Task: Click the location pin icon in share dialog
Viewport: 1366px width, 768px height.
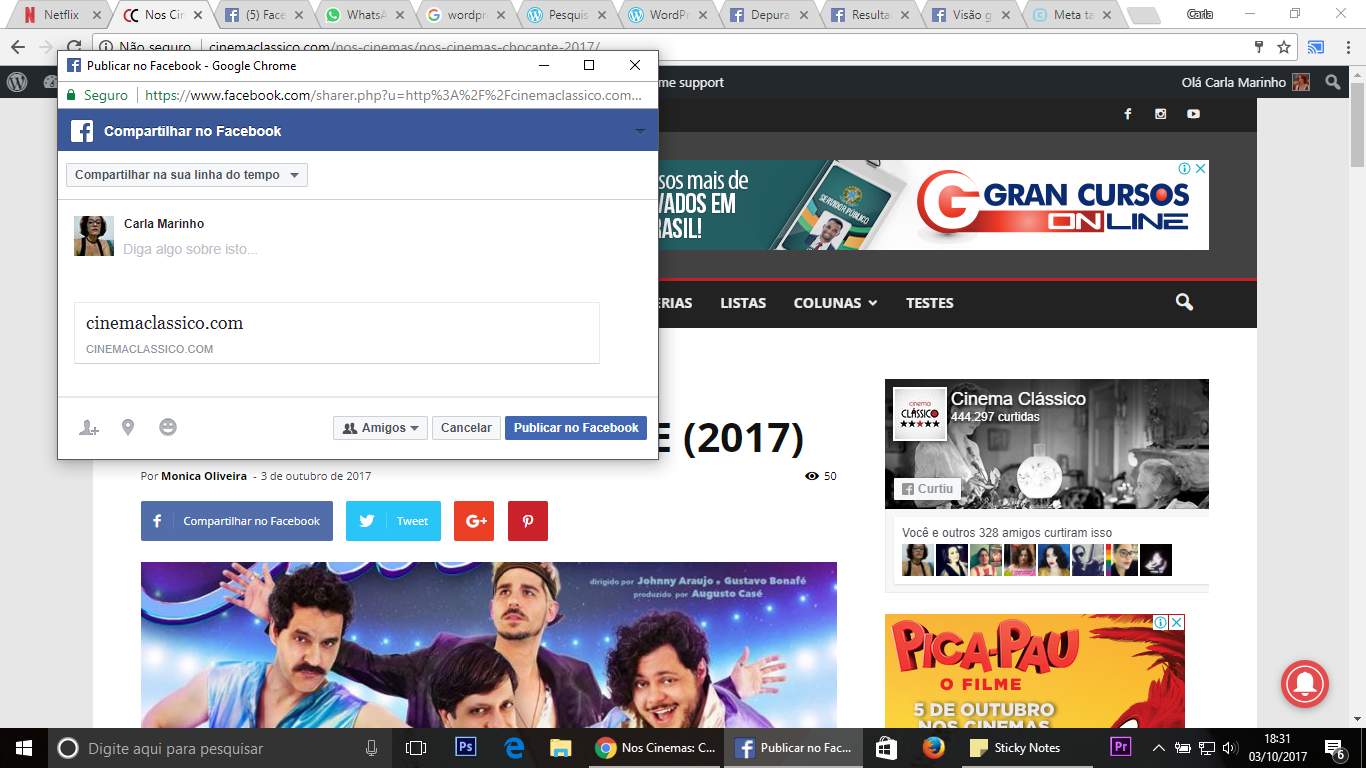Action: click(128, 428)
